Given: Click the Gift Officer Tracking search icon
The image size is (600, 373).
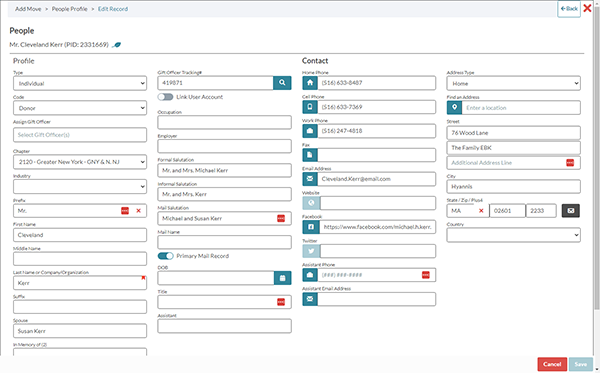Looking at the screenshot, I should 282,83.
